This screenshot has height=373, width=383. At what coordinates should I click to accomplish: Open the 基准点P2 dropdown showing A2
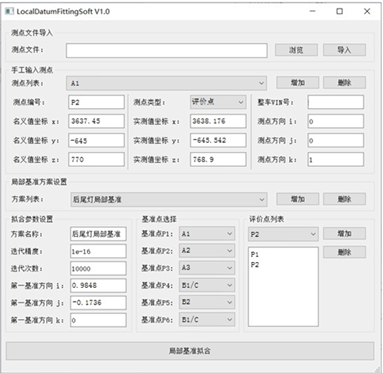[x=207, y=251]
